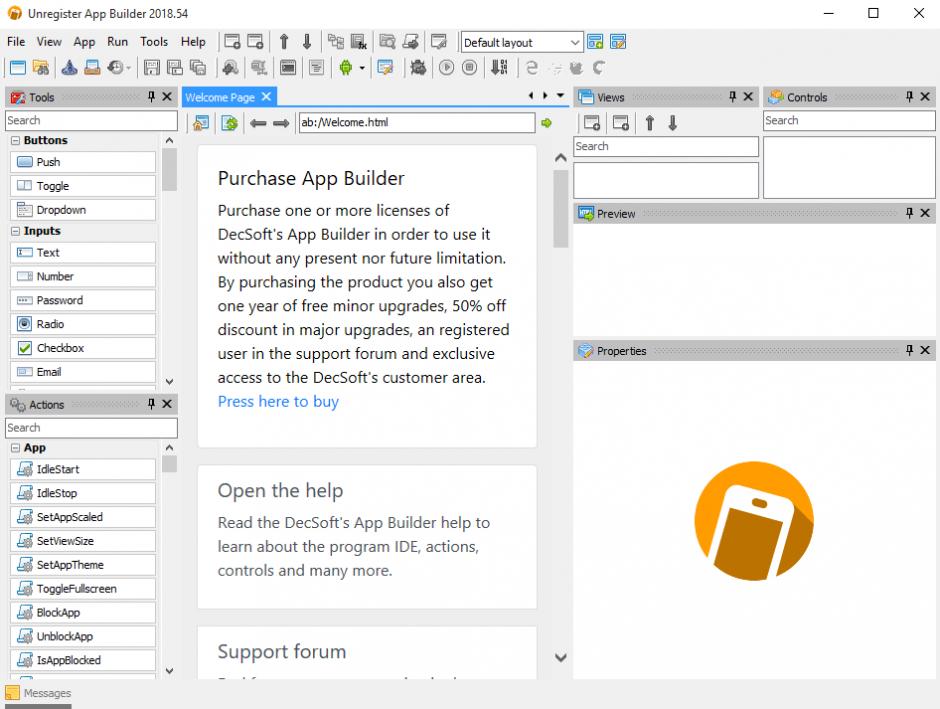The width and height of the screenshot is (940, 709).
Task: Pin the Preview panel
Action: click(909, 213)
